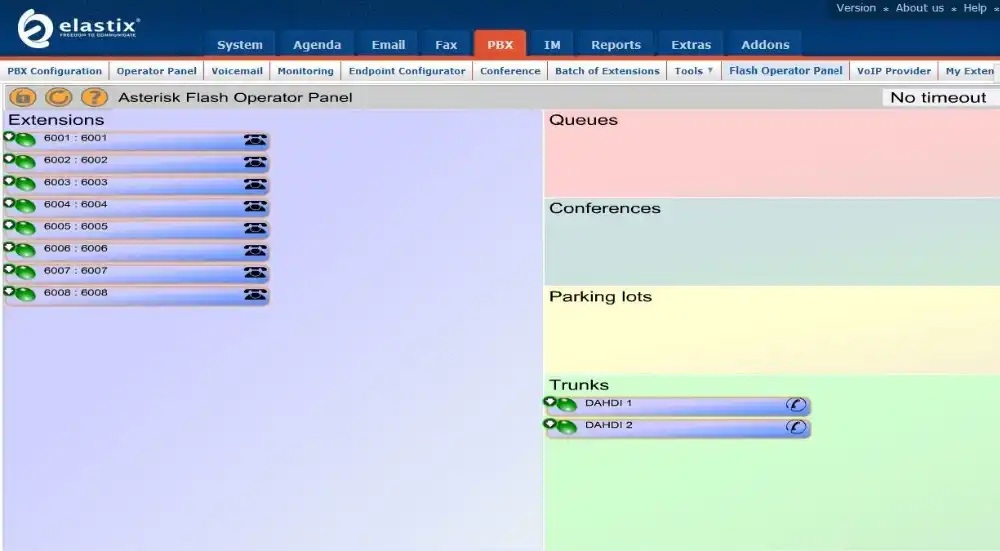Click the green status LED of extension 6005
The width and height of the screenshot is (1000, 551).
26,229
